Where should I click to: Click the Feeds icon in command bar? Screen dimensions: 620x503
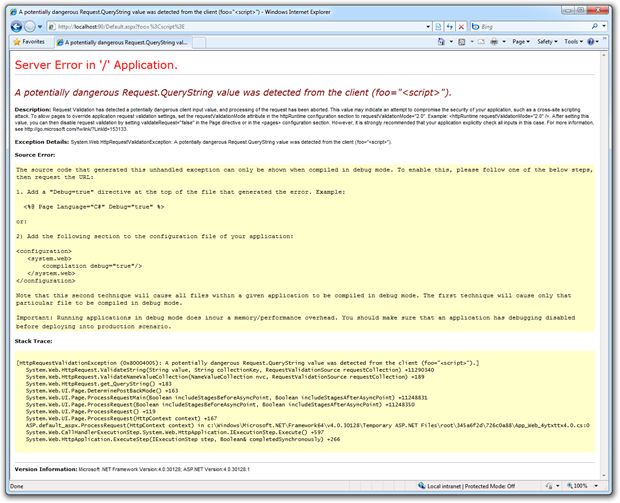coord(461,42)
